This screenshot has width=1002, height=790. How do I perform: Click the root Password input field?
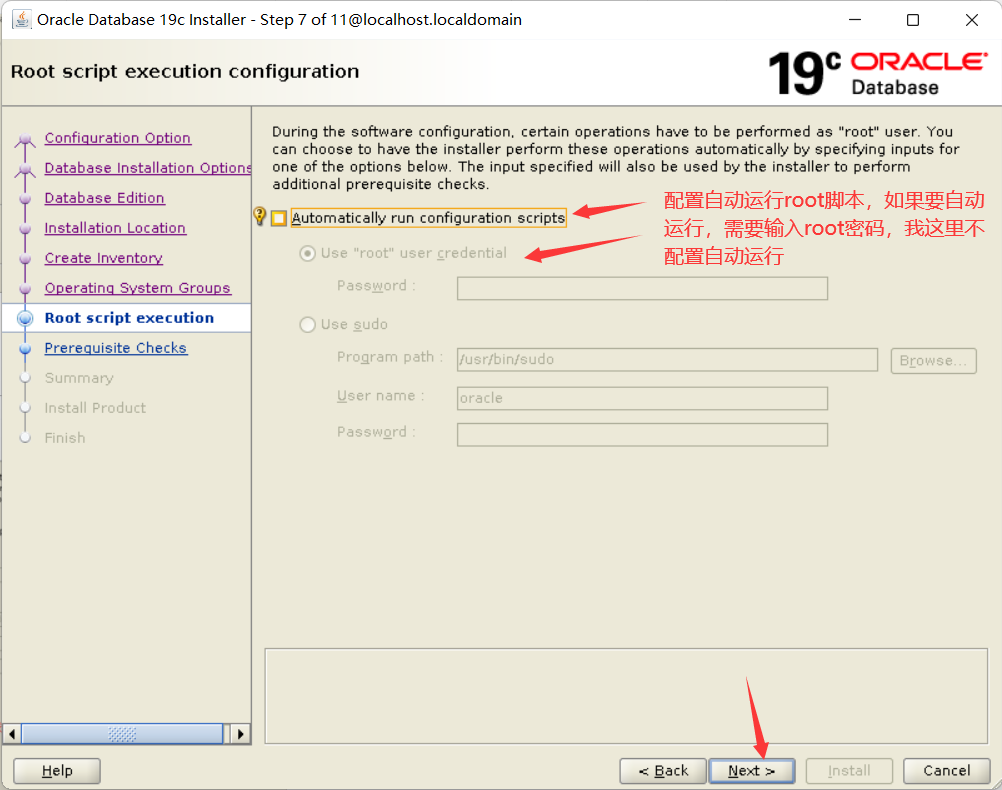point(642,288)
